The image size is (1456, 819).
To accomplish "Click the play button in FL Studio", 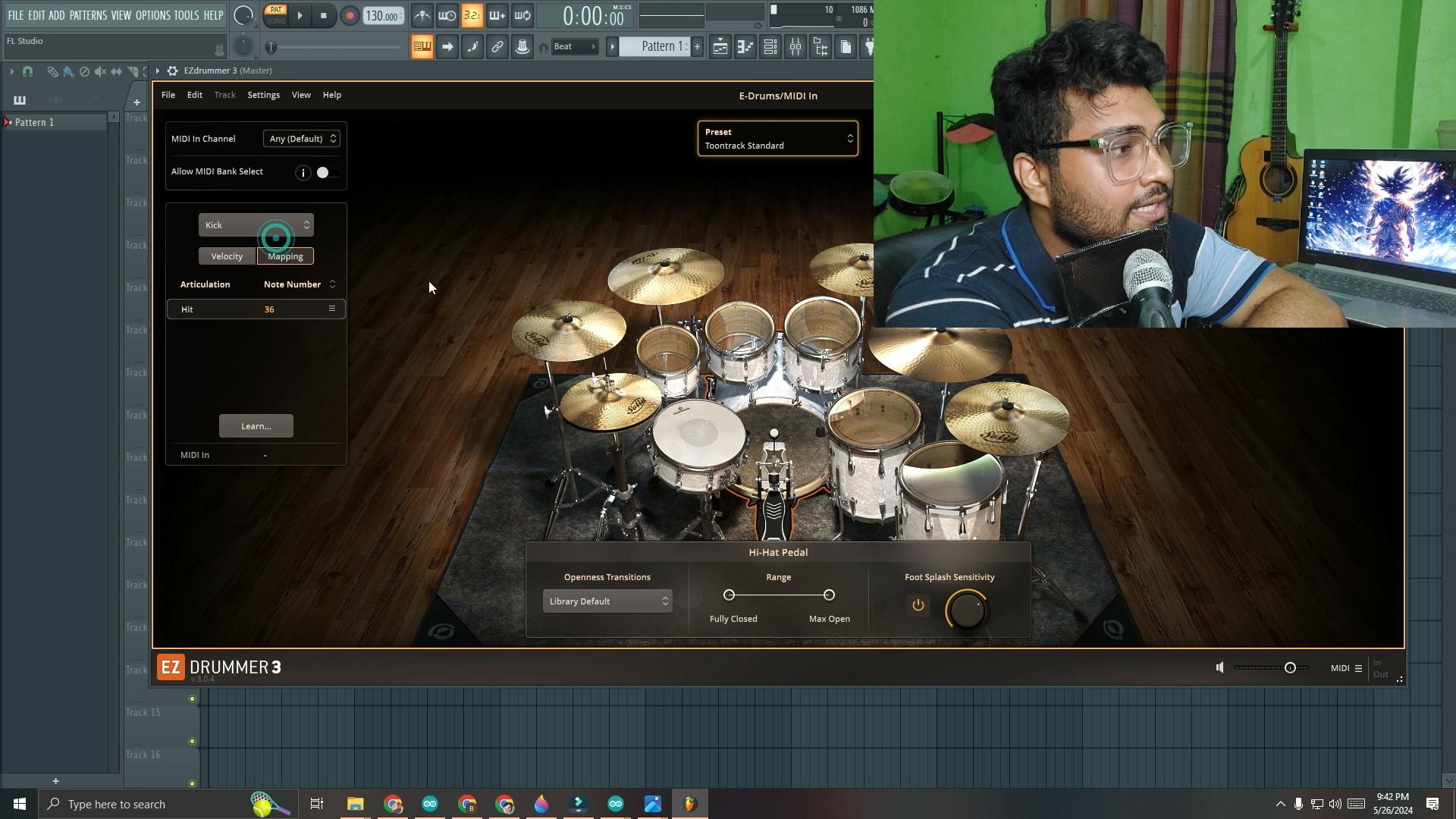I will click(300, 15).
